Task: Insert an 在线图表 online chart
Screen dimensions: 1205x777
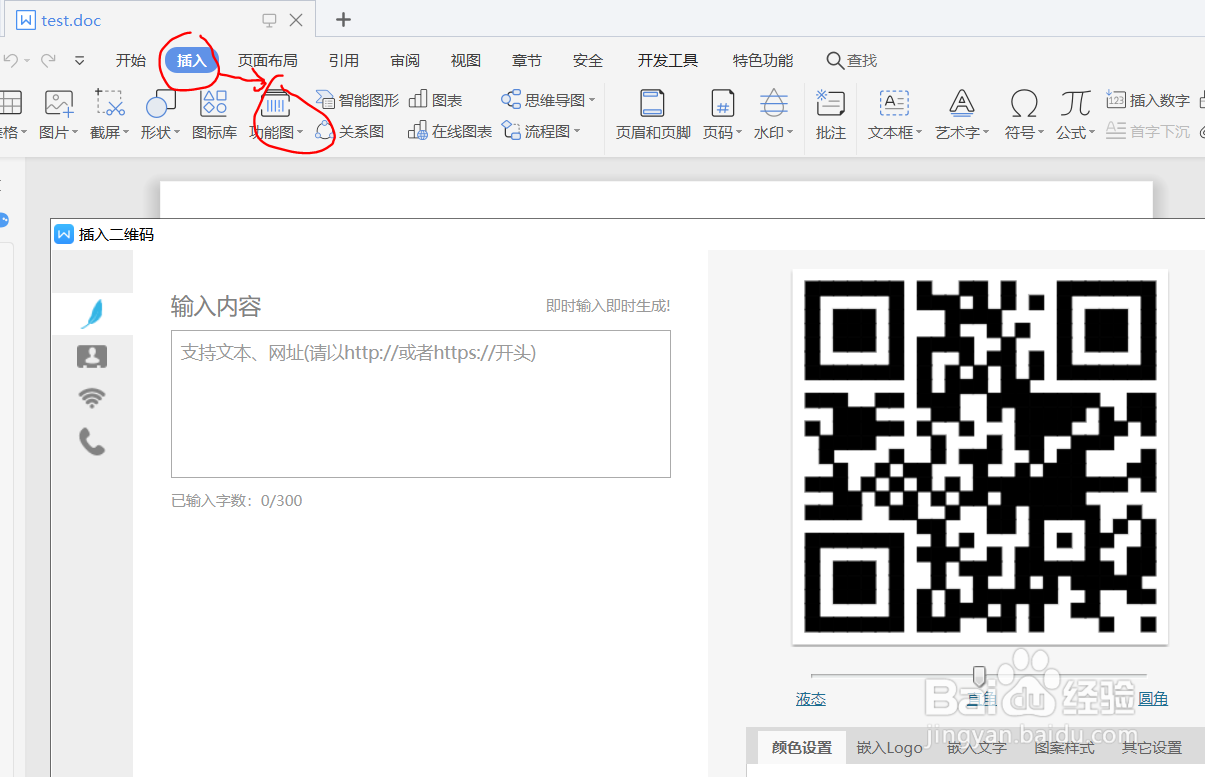Action: [x=450, y=131]
